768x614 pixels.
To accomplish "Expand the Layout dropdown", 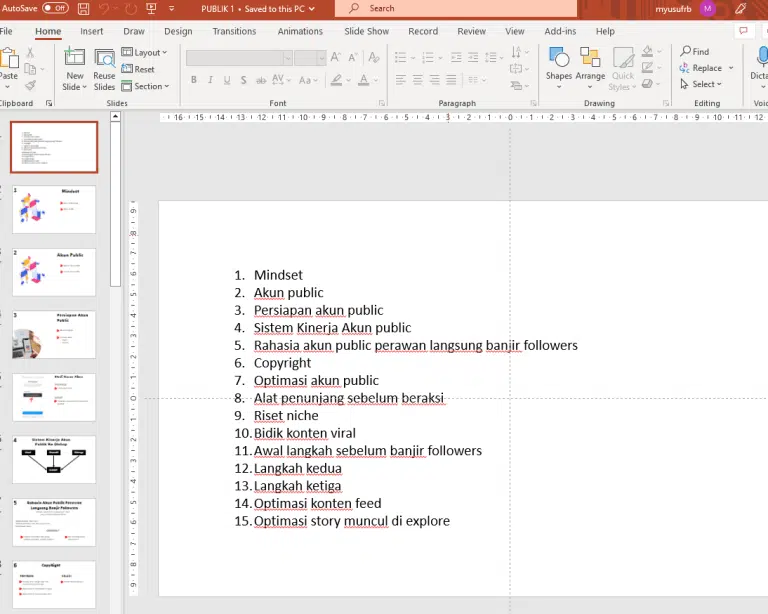I will [146, 53].
